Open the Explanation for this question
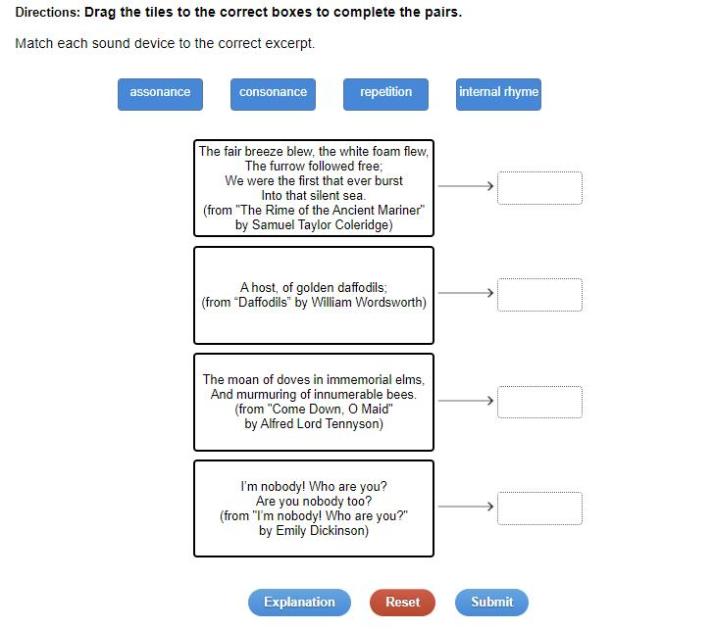The width and height of the screenshot is (714, 629). click(299, 602)
